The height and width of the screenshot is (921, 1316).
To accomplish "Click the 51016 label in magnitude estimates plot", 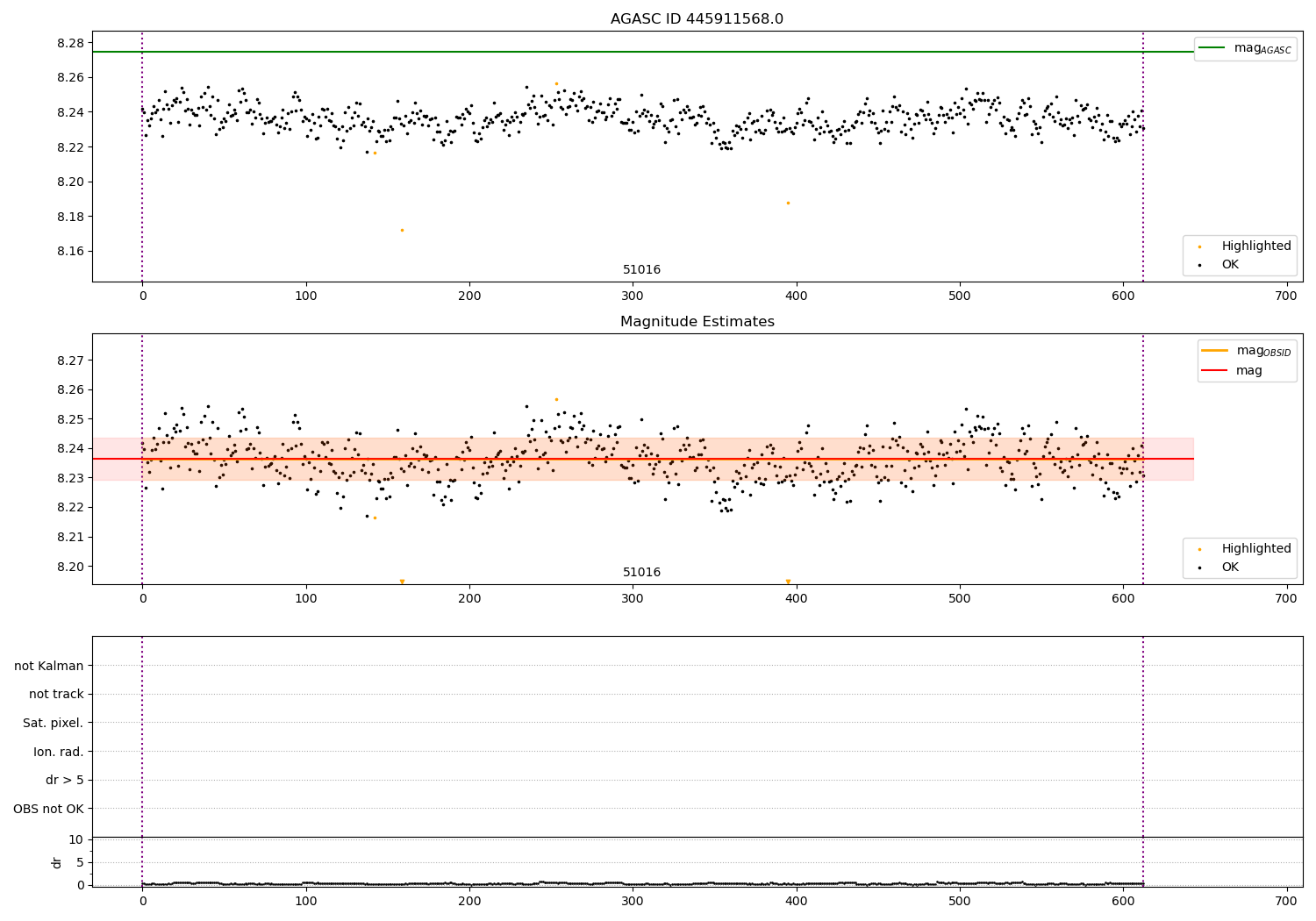I will 641,573.
